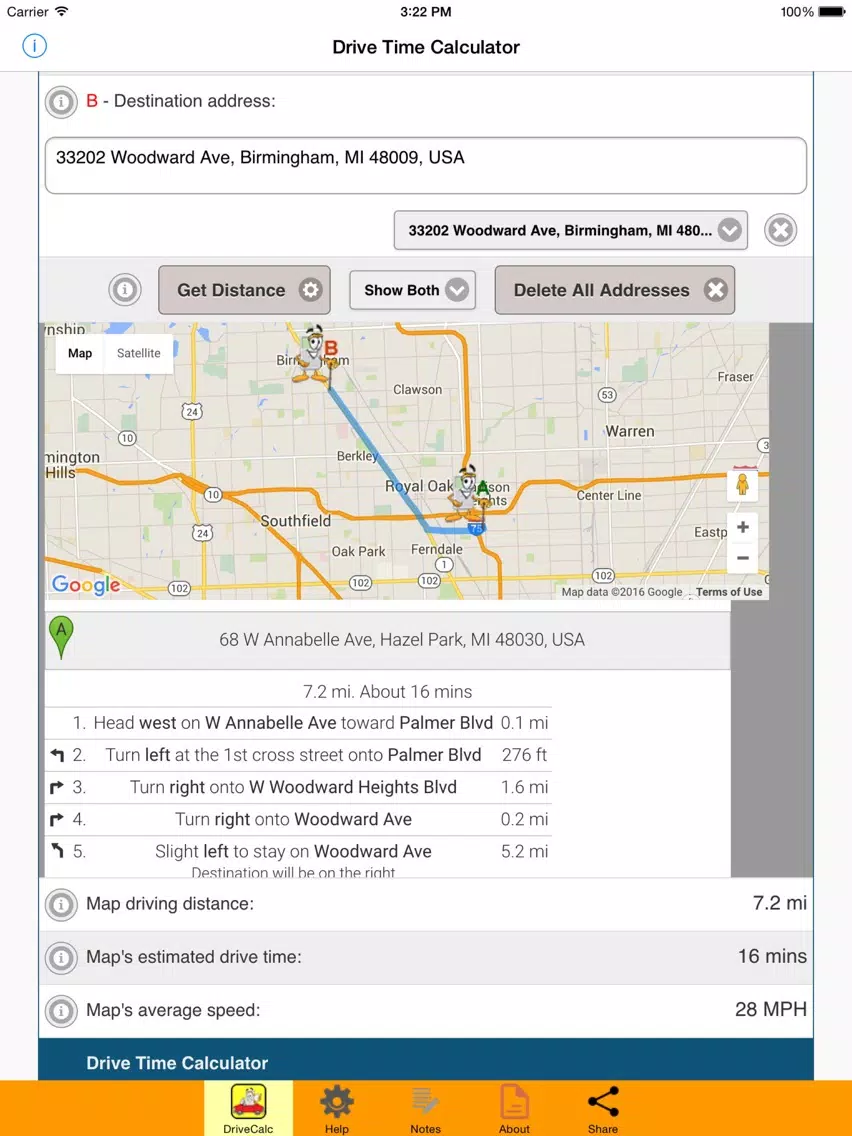Edit the destination address input field
This screenshot has width=852, height=1136.
click(x=425, y=165)
